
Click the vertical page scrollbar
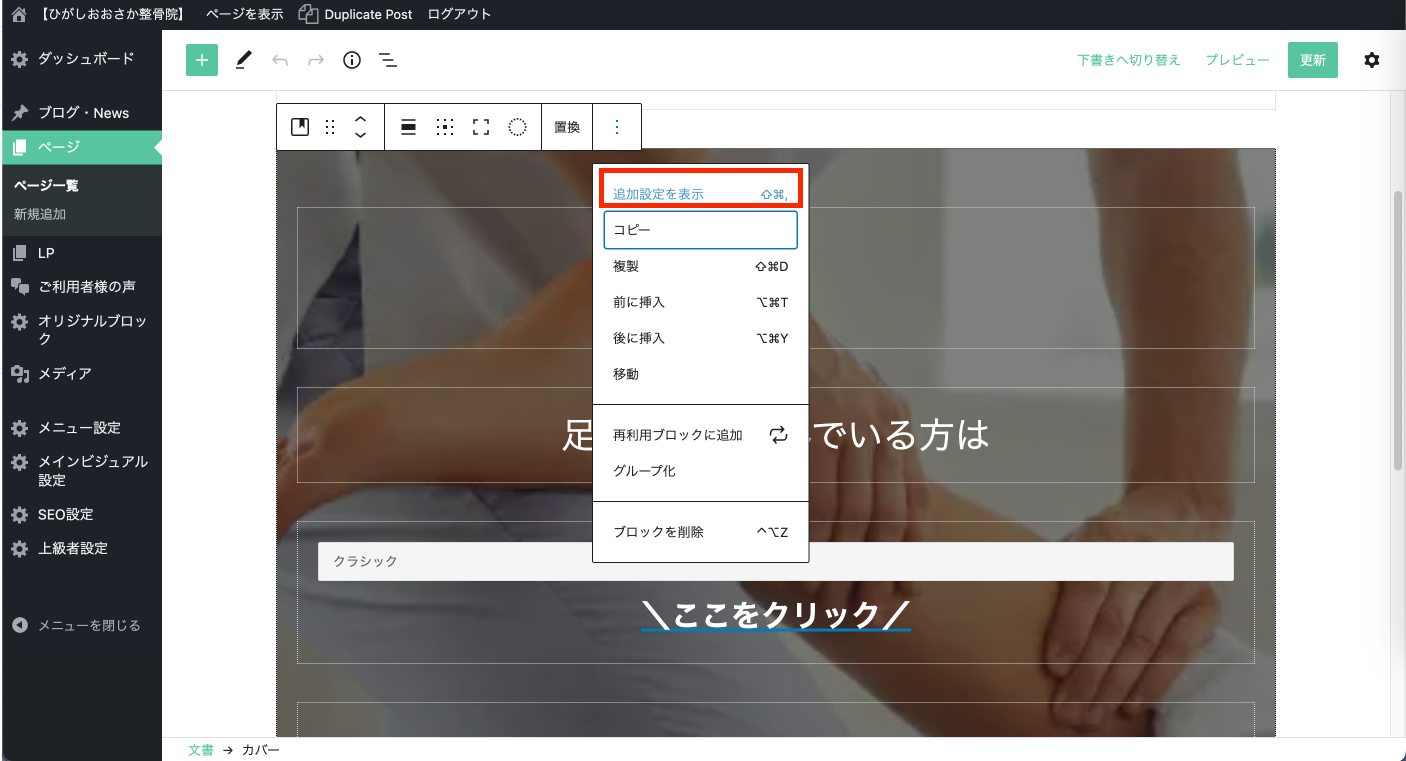click(1398, 330)
